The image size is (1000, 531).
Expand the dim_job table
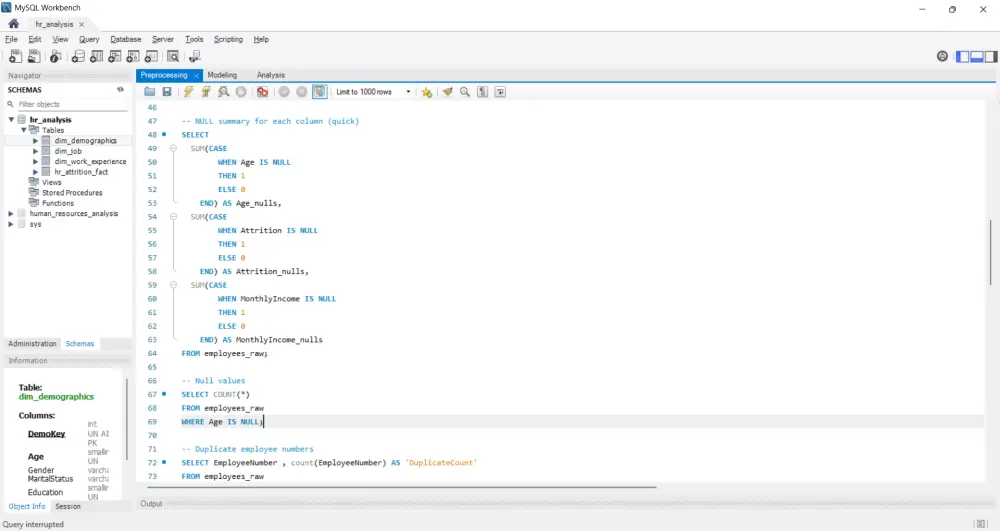(36, 151)
